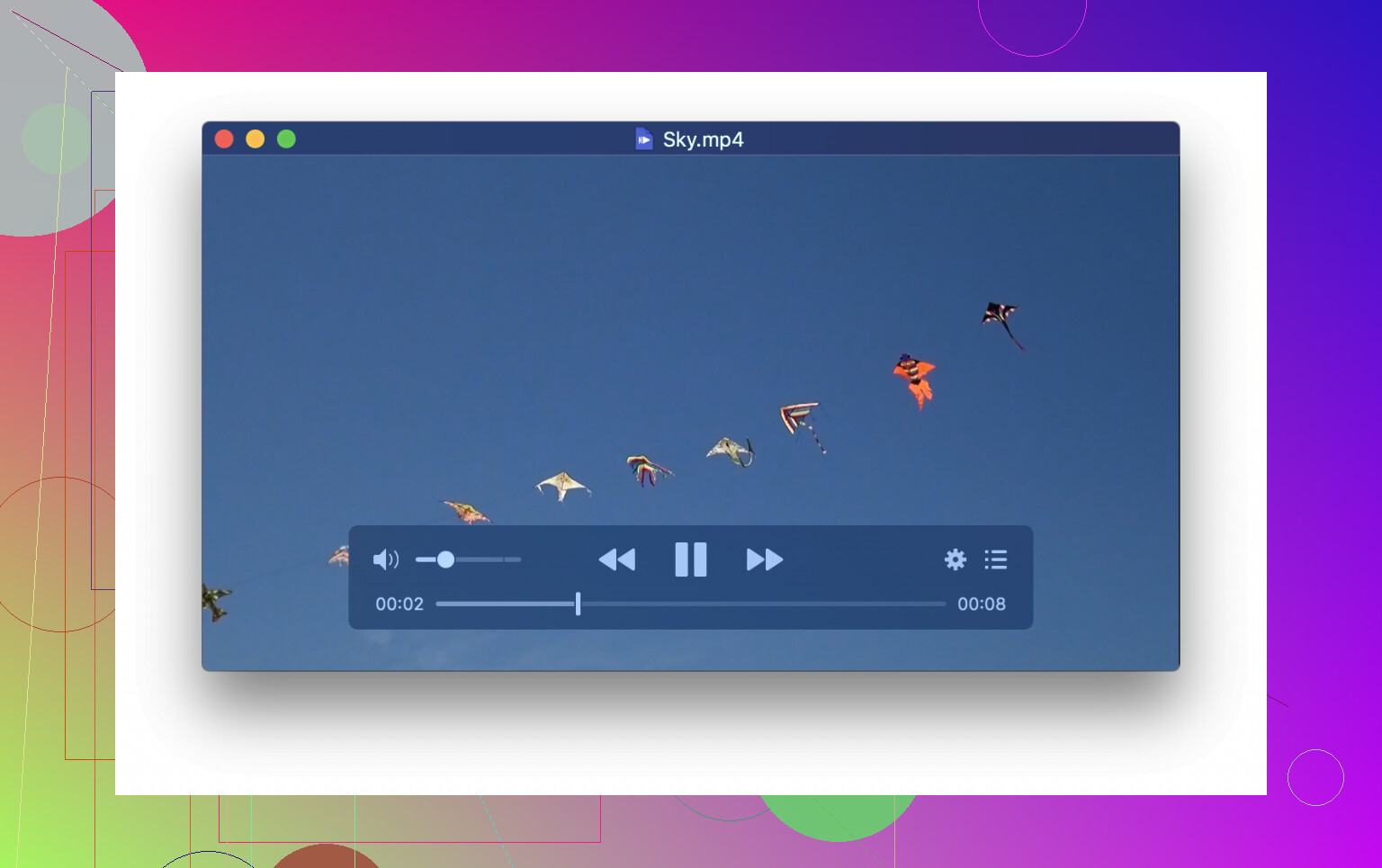Set volume to maximum at slider's right end
This screenshot has height=868, width=1382.
click(519, 559)
